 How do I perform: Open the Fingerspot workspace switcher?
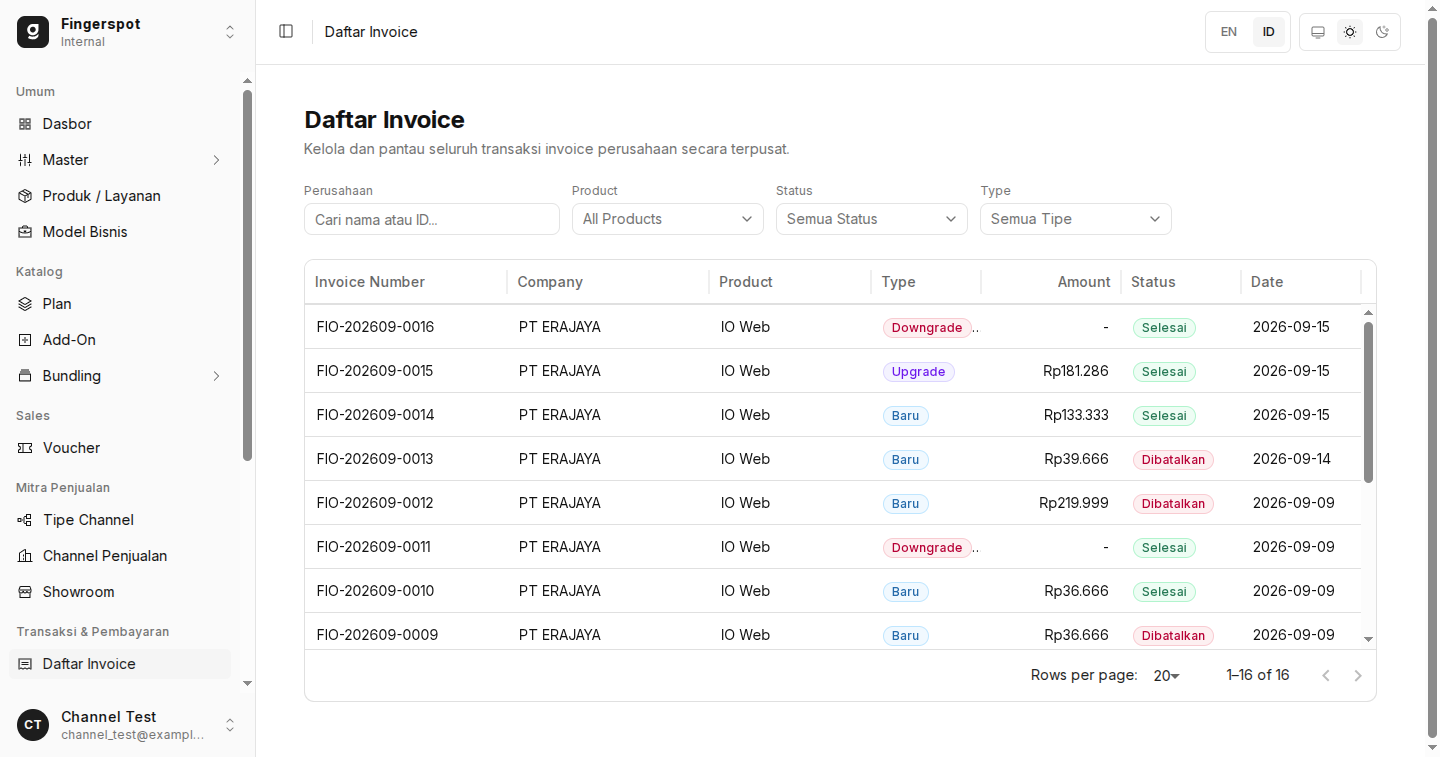(x=128, y=32)
